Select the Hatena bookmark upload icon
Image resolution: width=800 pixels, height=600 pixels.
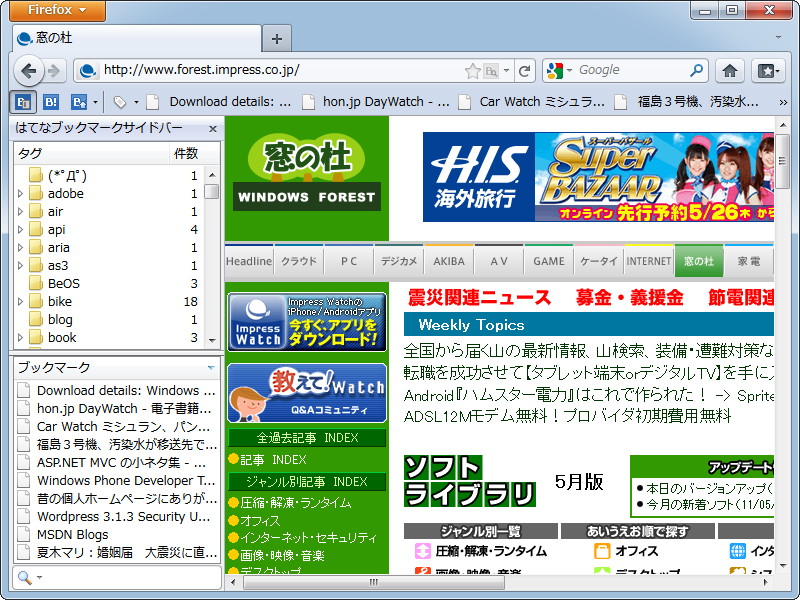coord(77,102)
